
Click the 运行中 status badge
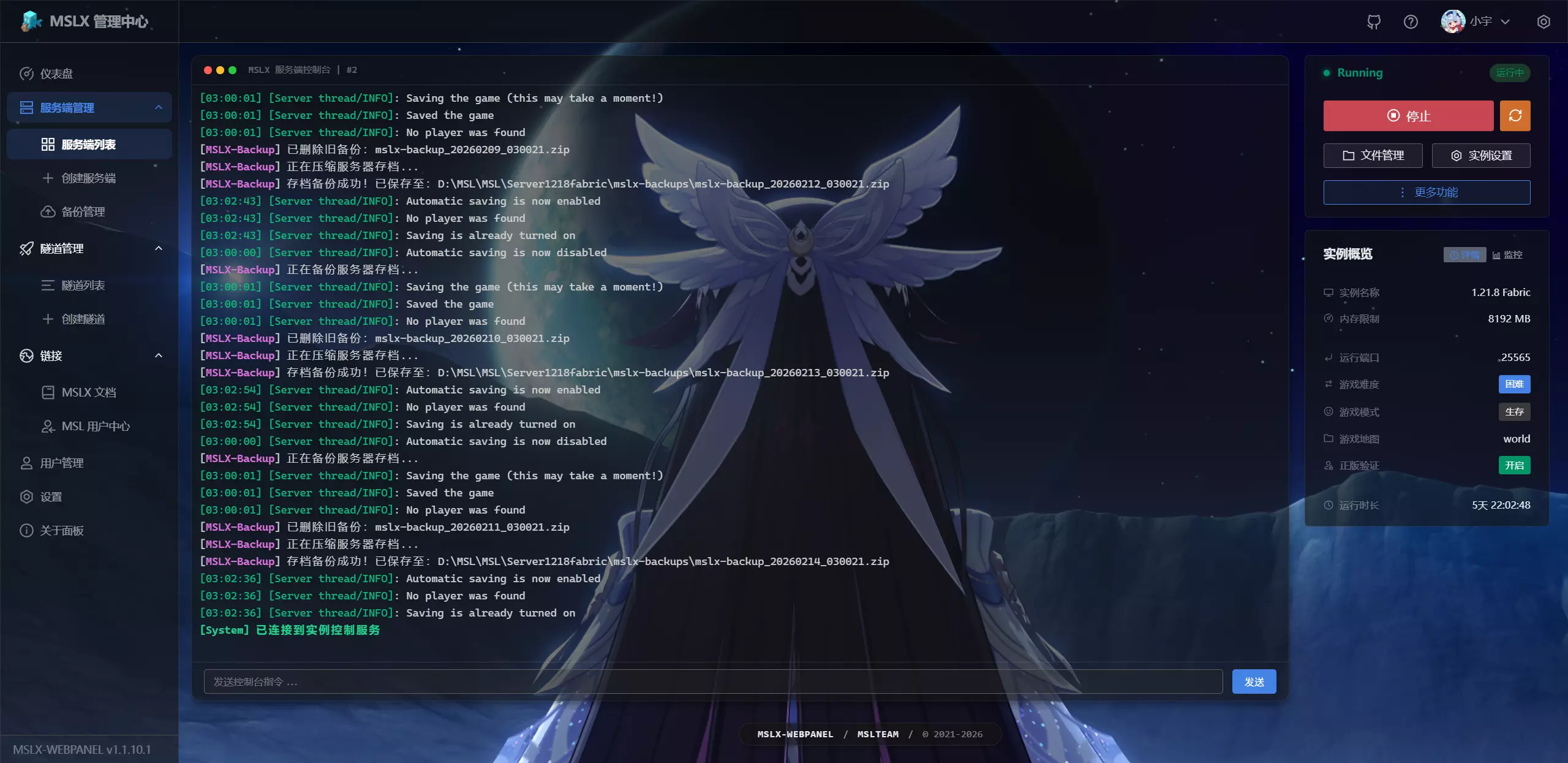(1510, 73)
